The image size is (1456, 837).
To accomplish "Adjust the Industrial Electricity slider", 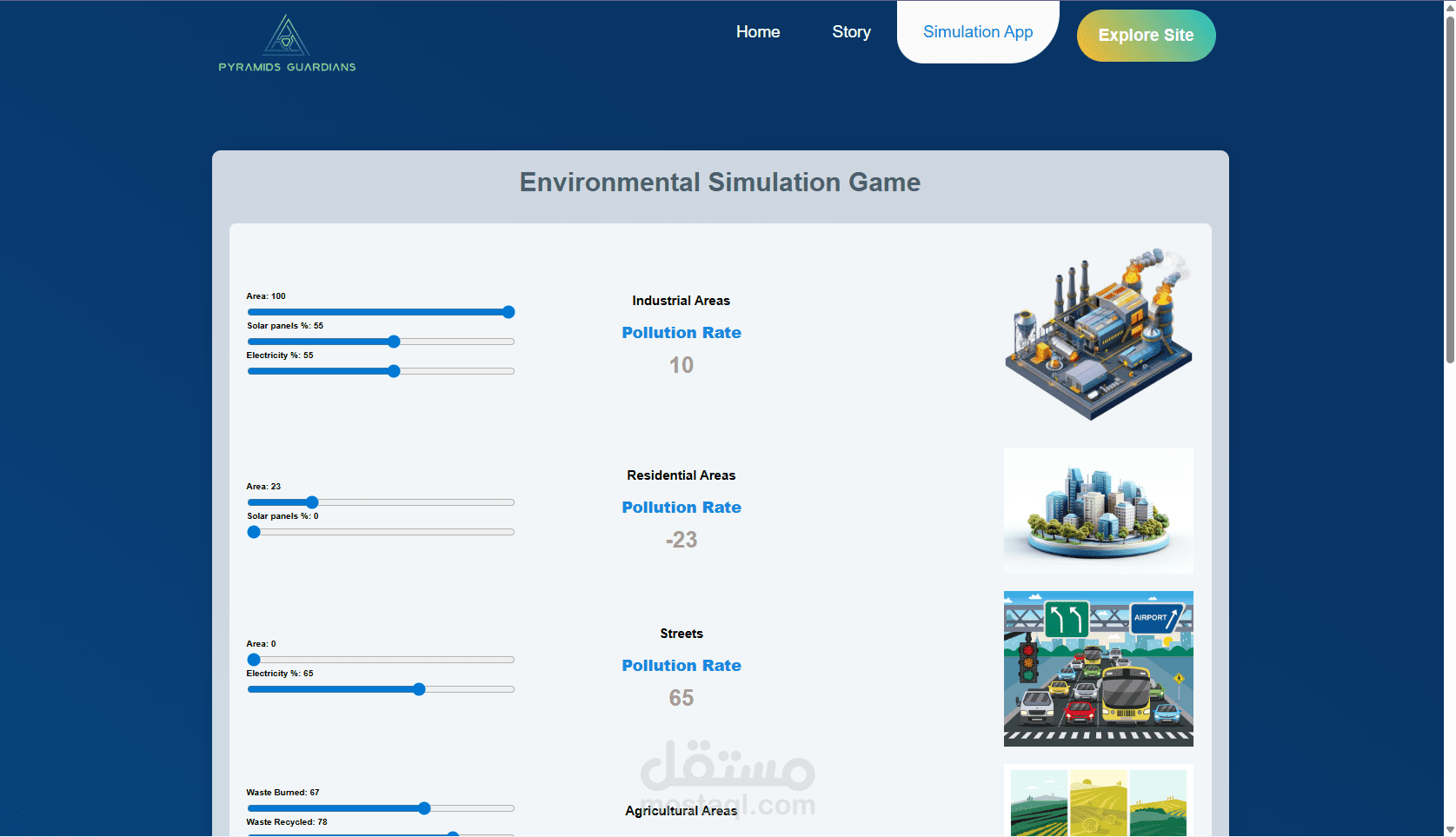I will [x=381, y=371].
